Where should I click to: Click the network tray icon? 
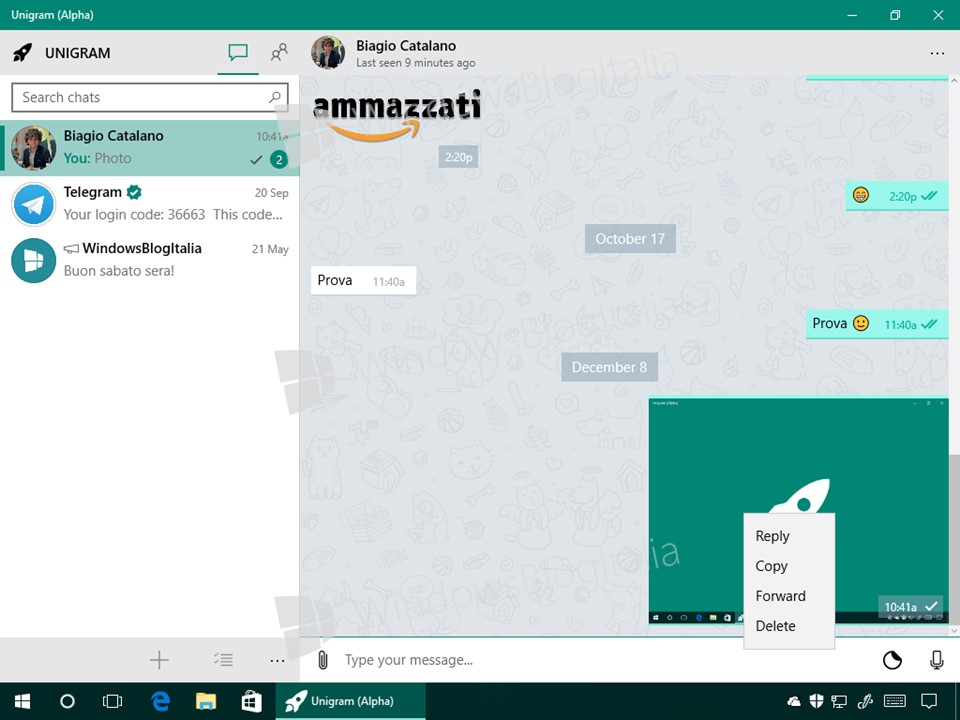(x=839, y=702)
